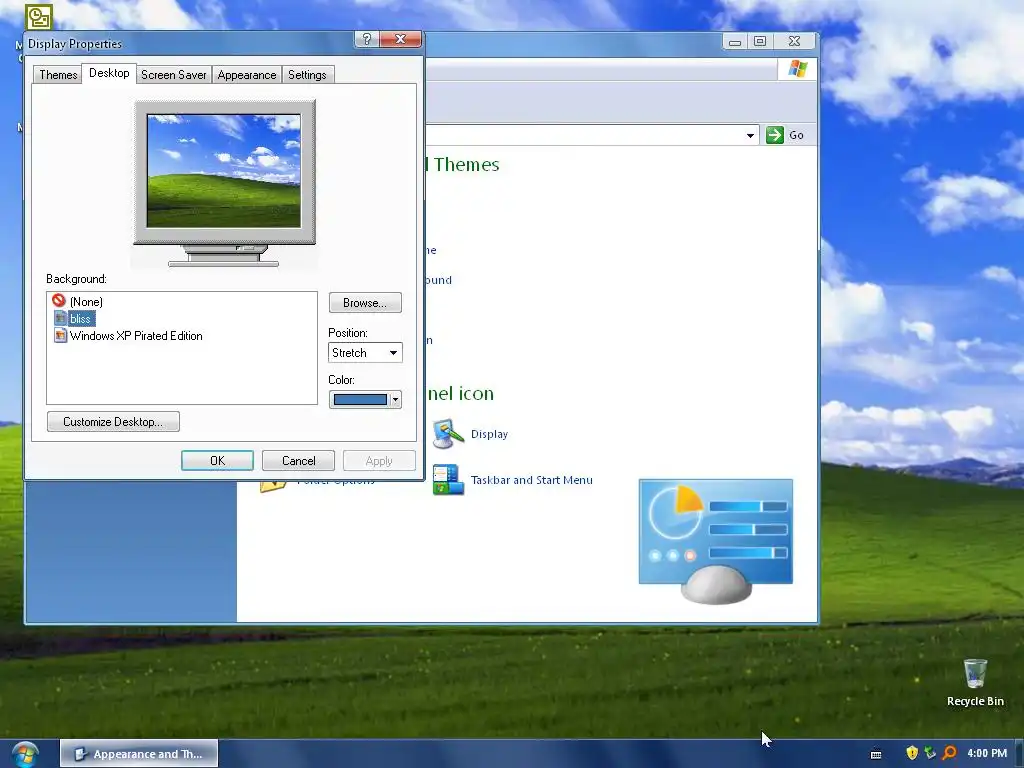This screenshot has height=768, width=1024.
Task: Open the Display control panel icon
Action: [x=447, y=434]
